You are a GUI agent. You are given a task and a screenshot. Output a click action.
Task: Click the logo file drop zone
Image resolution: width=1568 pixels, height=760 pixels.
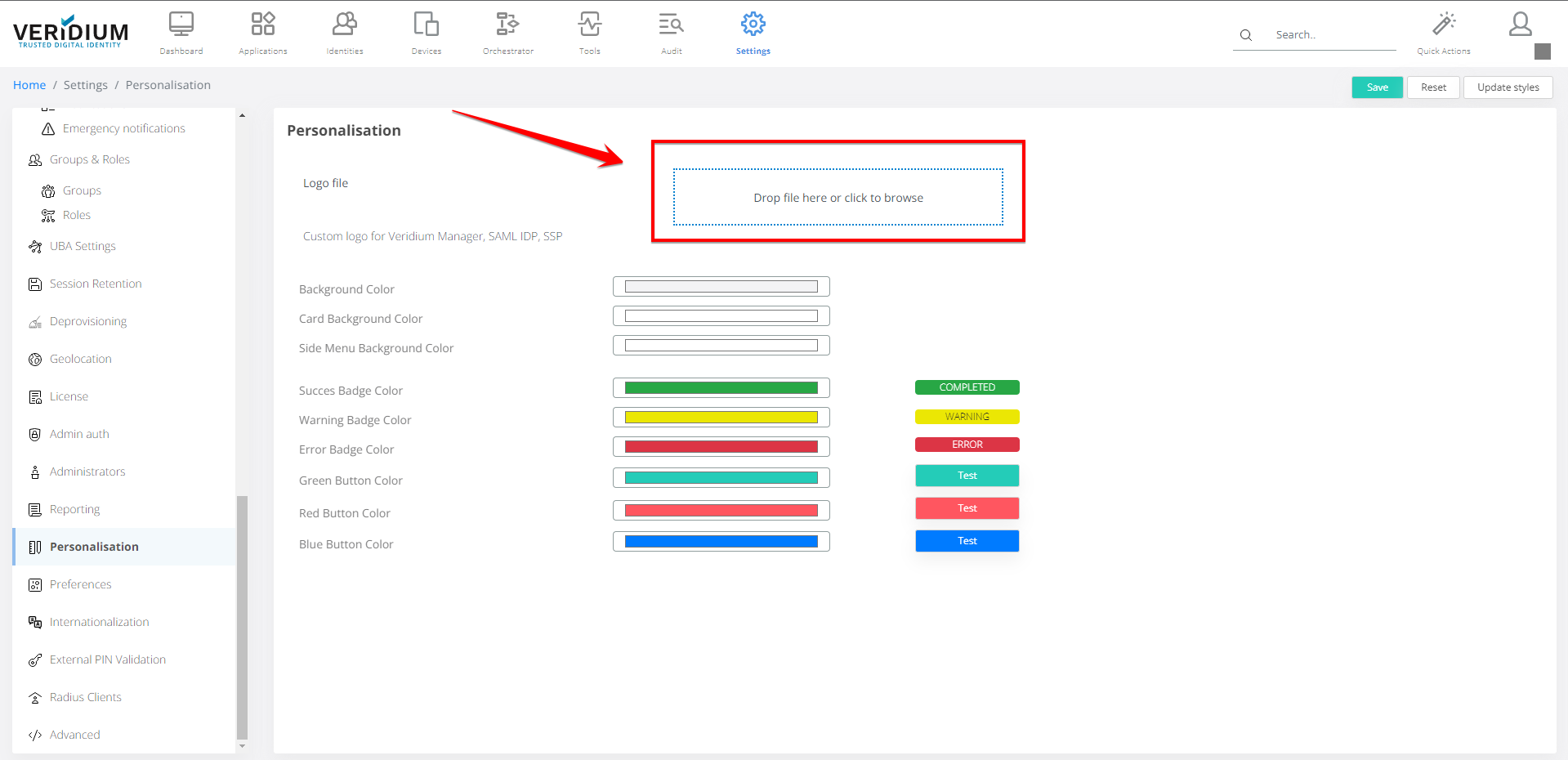click(838, 198)
